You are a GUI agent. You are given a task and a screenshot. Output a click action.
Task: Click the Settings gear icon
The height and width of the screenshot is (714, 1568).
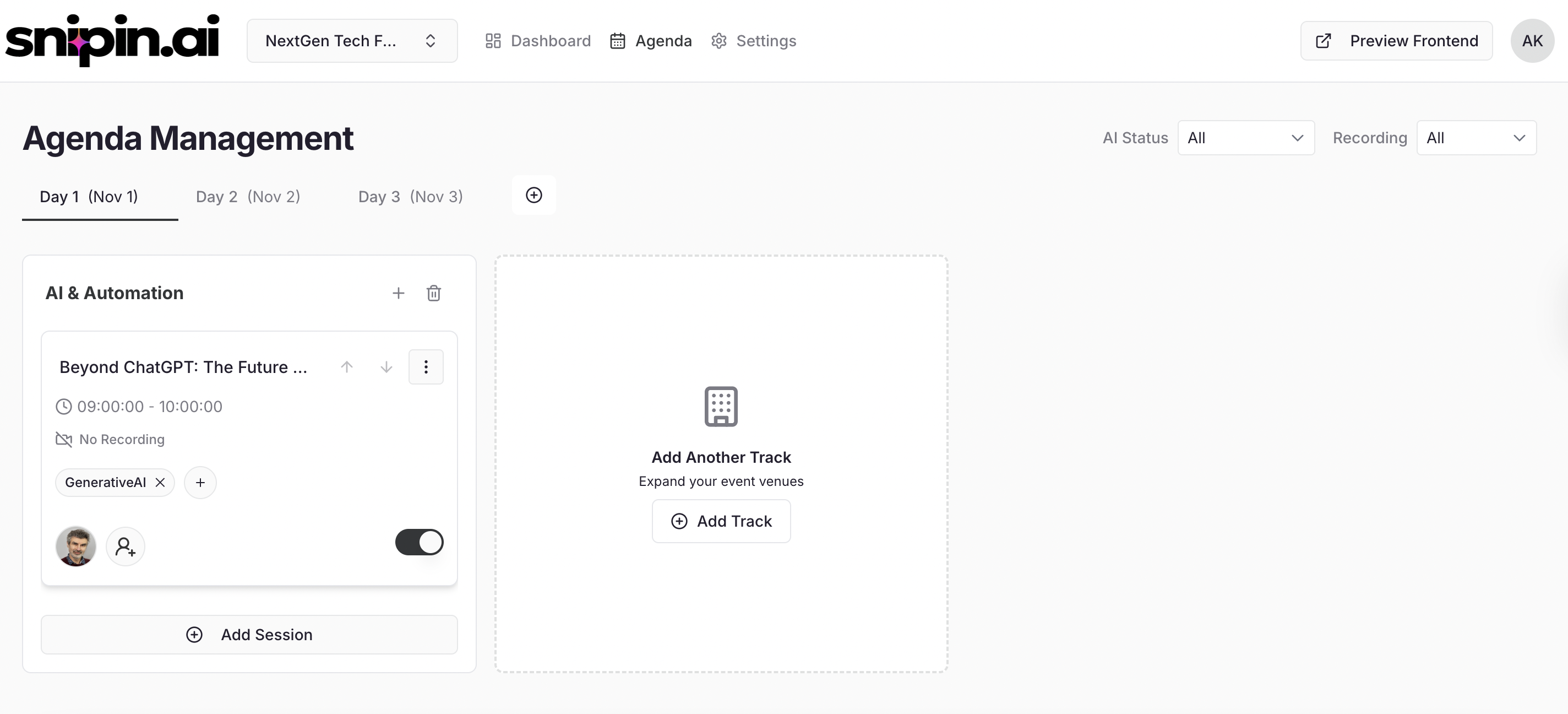click(x=719, y=40)
